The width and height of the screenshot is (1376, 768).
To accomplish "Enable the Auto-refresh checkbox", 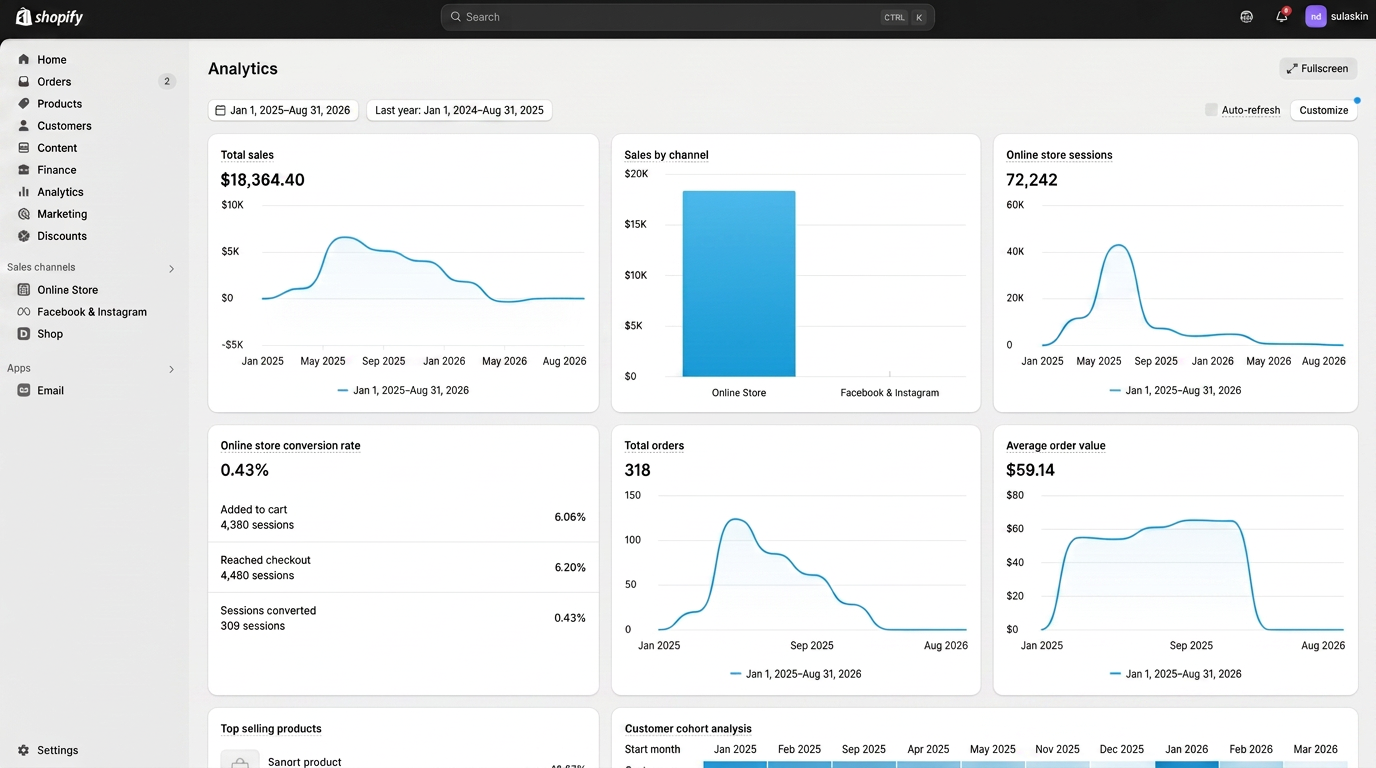I will click(x=1211, y=110).
